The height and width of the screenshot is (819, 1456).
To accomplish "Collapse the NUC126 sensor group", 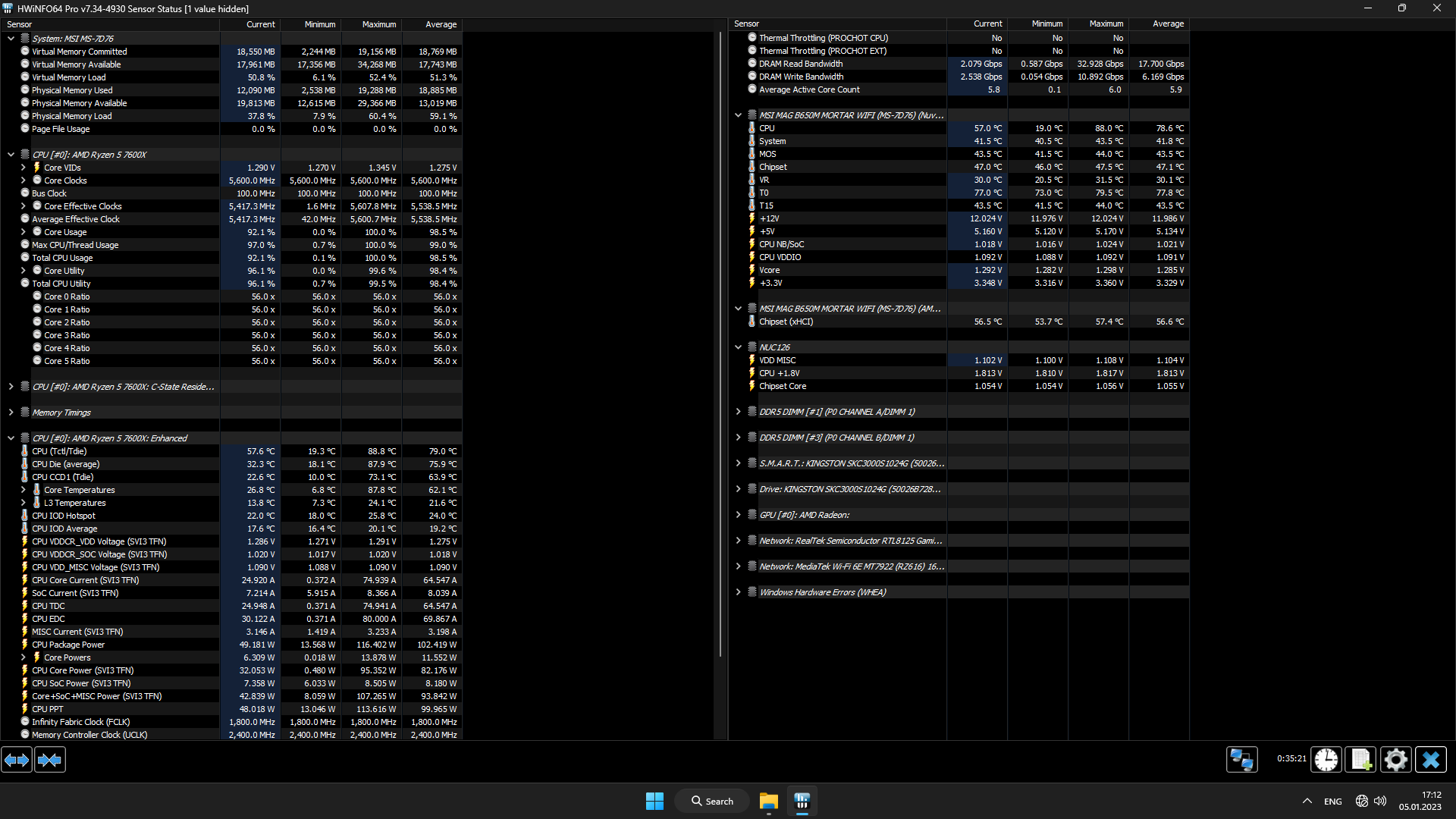I will 738,347.
